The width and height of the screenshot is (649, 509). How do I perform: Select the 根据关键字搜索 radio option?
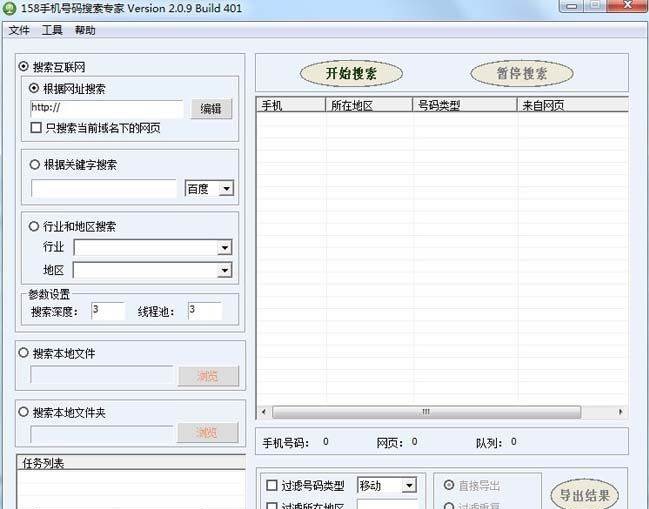[35, 164]
